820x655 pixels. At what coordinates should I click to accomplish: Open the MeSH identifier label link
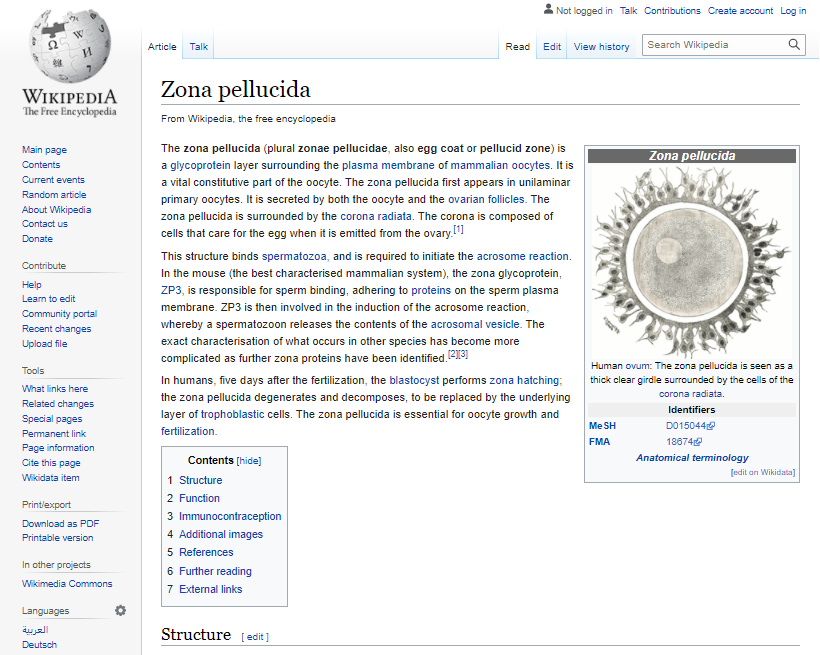pos(602,426)
